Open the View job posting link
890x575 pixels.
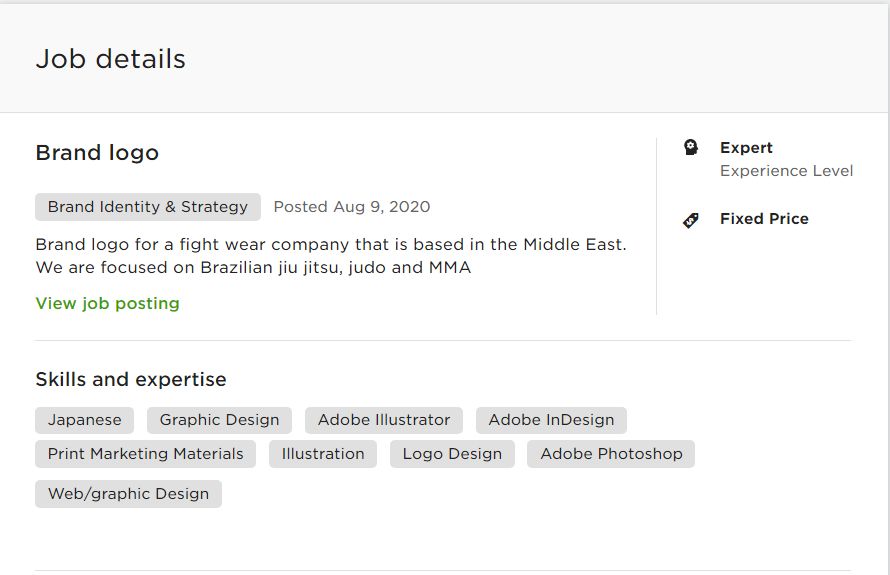pos(107,303)
